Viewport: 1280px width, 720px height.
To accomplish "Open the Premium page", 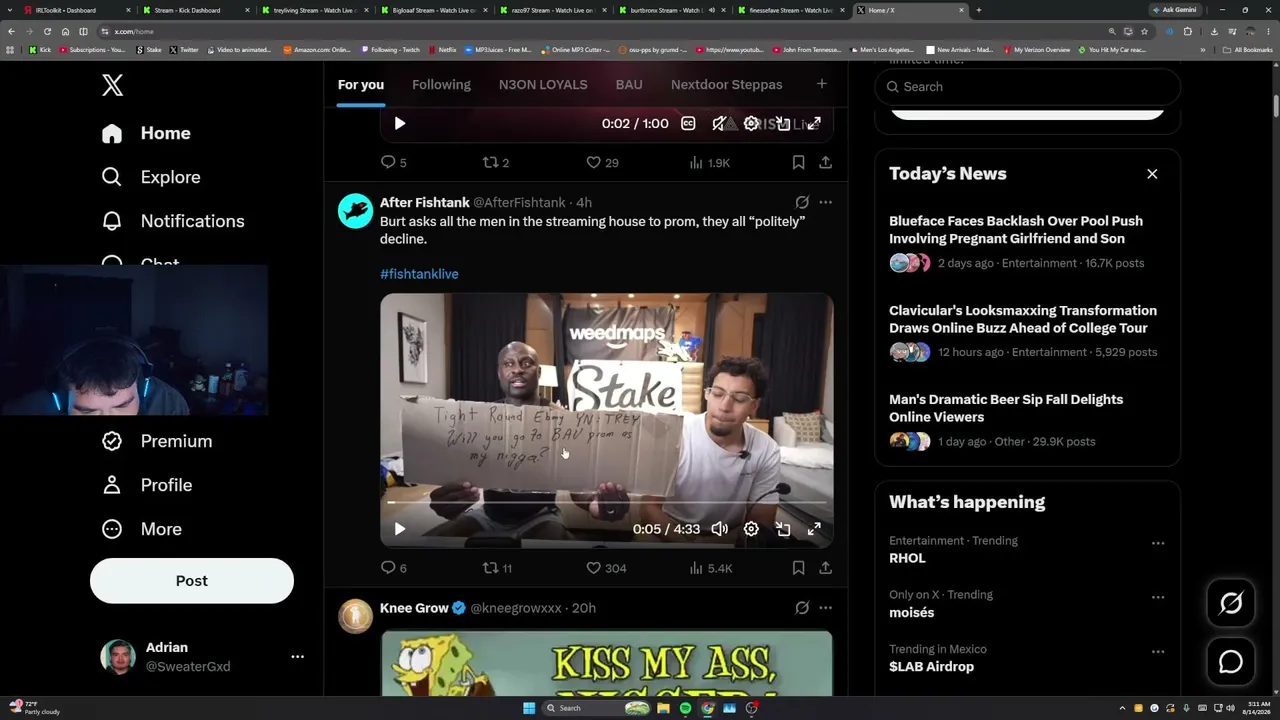I will click(x=157, y=441).
